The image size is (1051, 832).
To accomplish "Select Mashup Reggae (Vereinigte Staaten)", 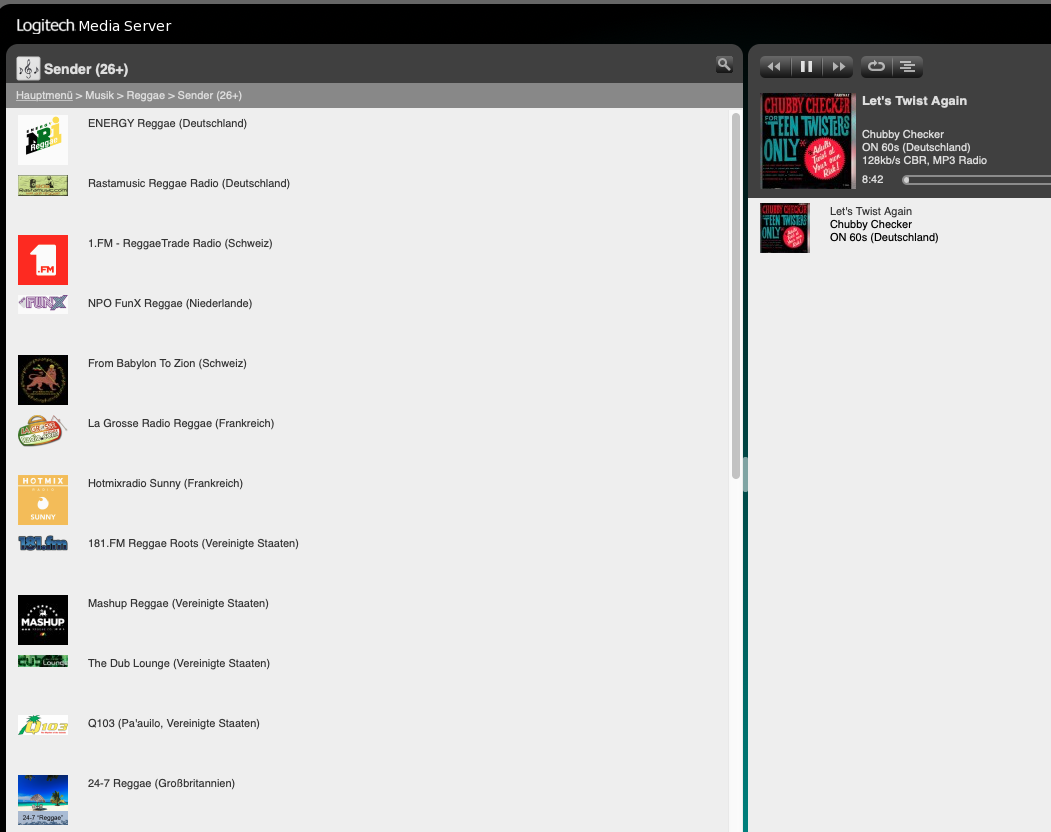I will point(178,603).
